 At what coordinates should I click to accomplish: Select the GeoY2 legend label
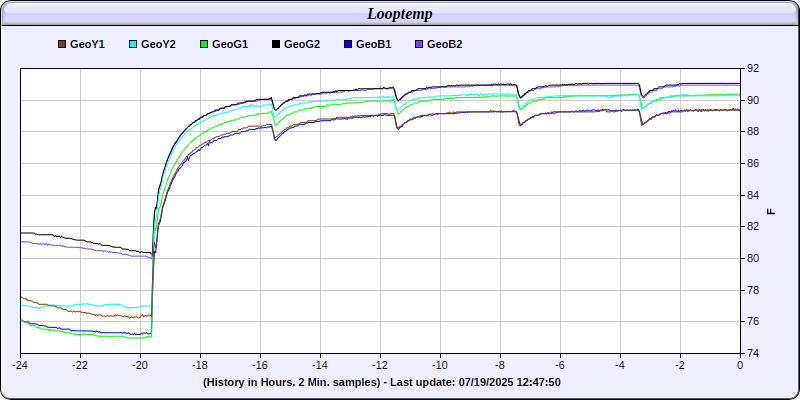coord(158,44)
